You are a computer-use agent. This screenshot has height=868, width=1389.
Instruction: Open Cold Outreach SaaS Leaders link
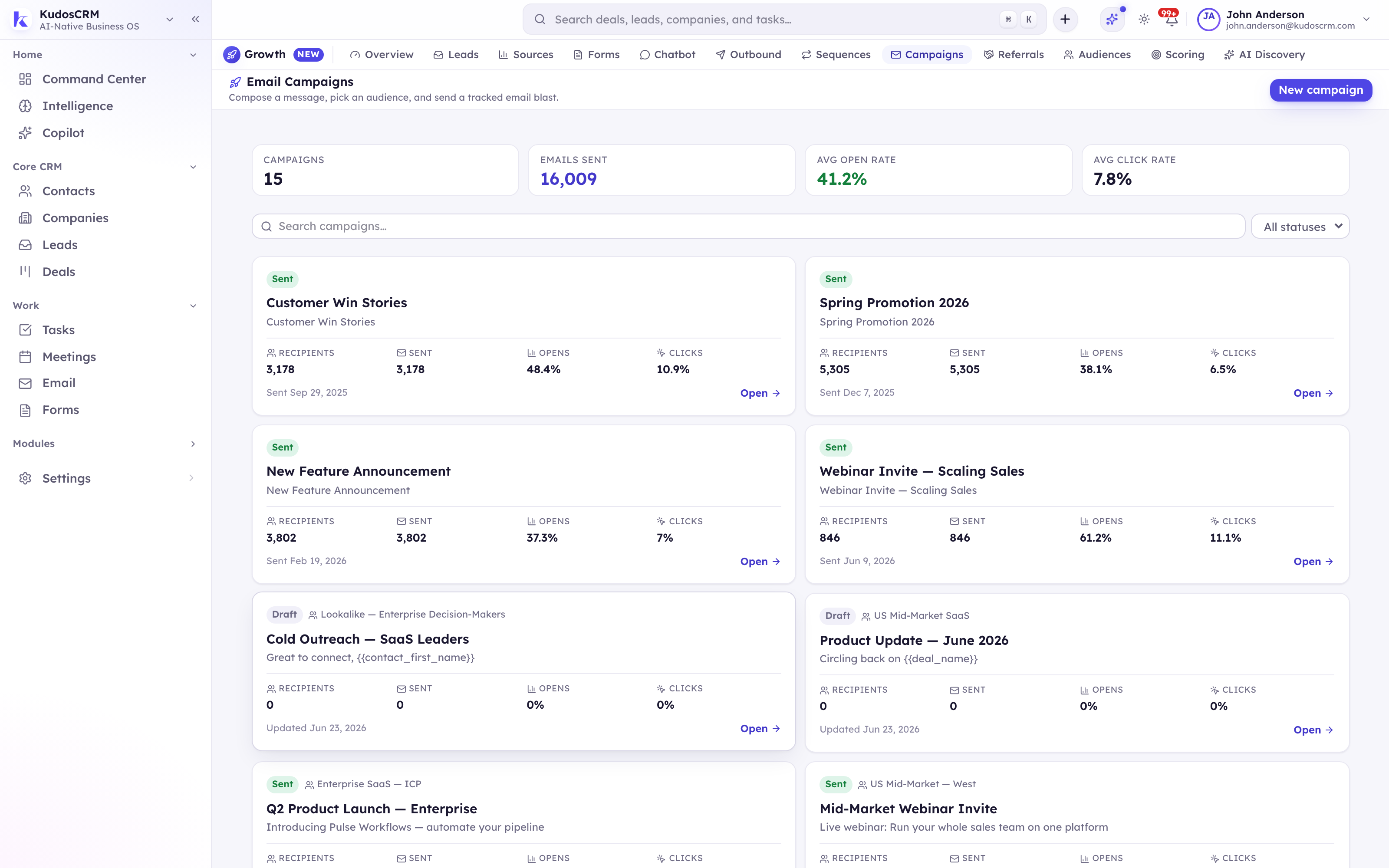[760, 729]
